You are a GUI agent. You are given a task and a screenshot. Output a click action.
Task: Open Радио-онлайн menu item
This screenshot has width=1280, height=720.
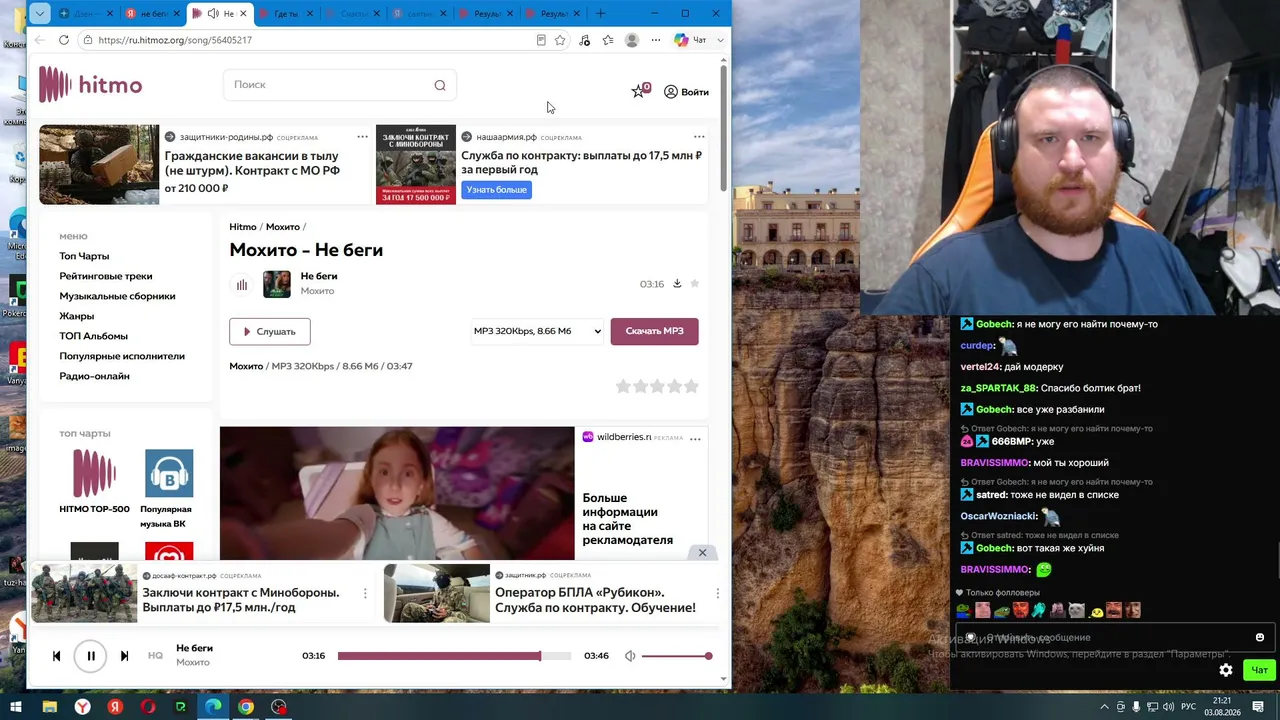coord(94,376)
